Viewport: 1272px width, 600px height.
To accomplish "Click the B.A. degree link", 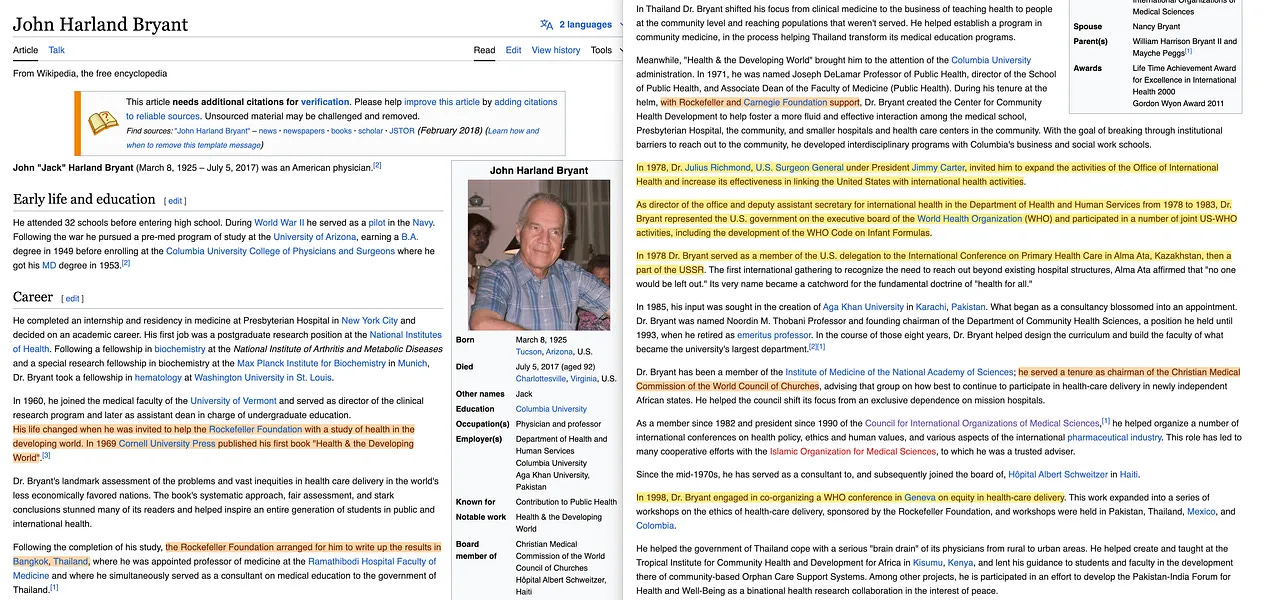I will [411, 237].
